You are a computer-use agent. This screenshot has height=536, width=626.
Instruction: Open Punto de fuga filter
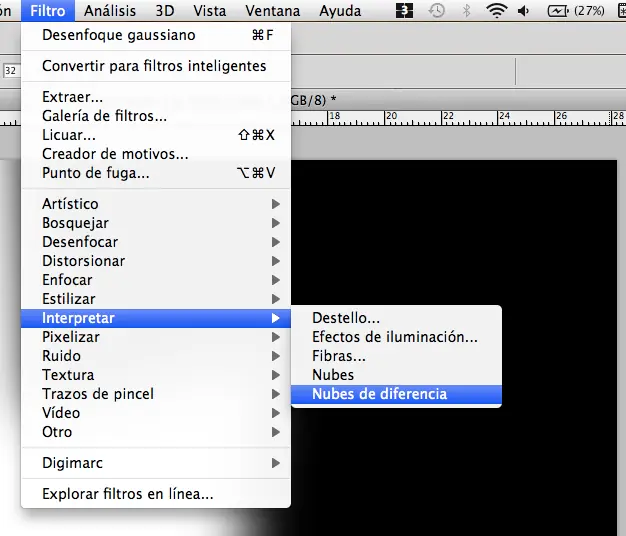point(156,173)
